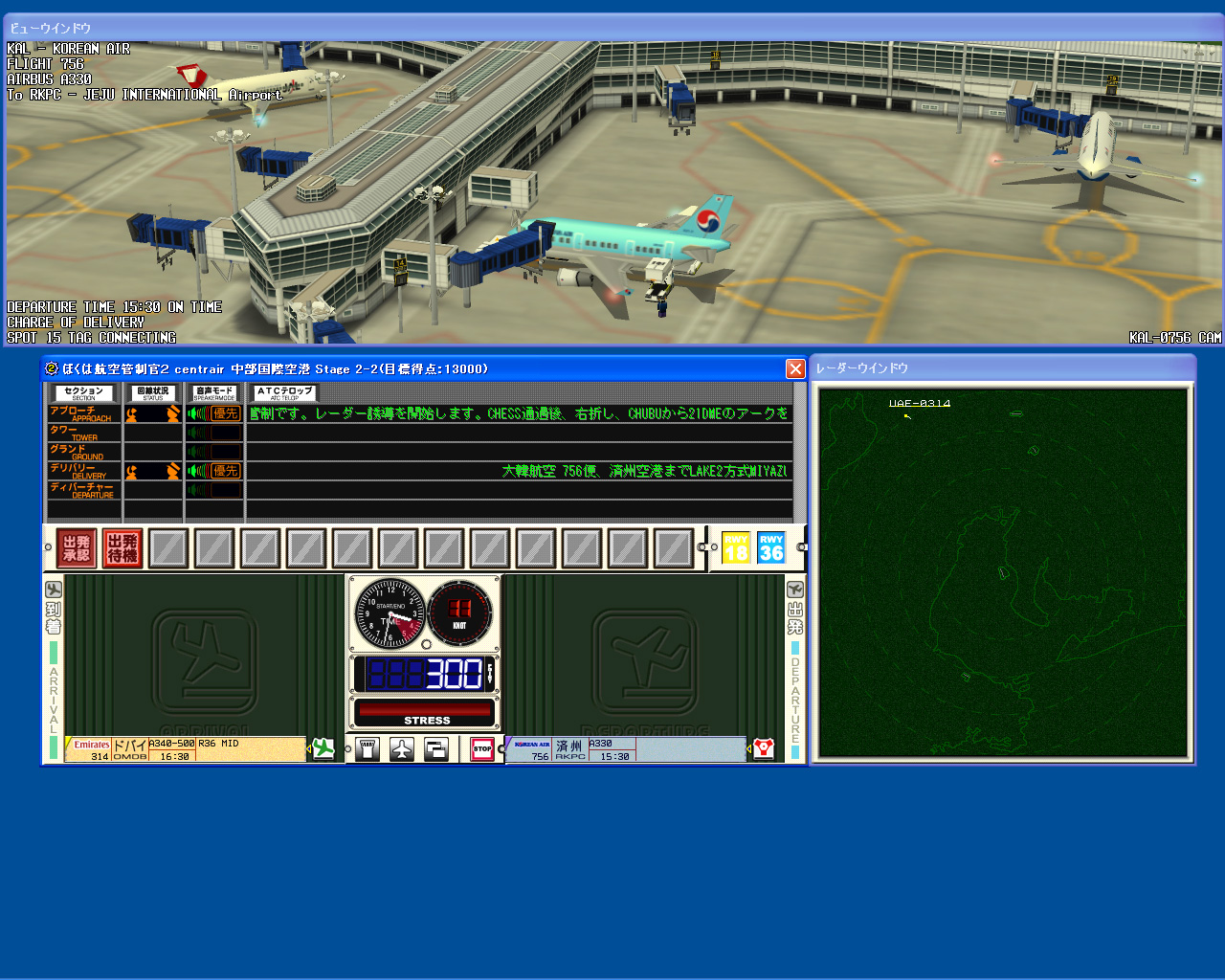Select the ディパーチャー DEPARTURE section
The image size is (1225, 980).
click(x=84, y=490)
